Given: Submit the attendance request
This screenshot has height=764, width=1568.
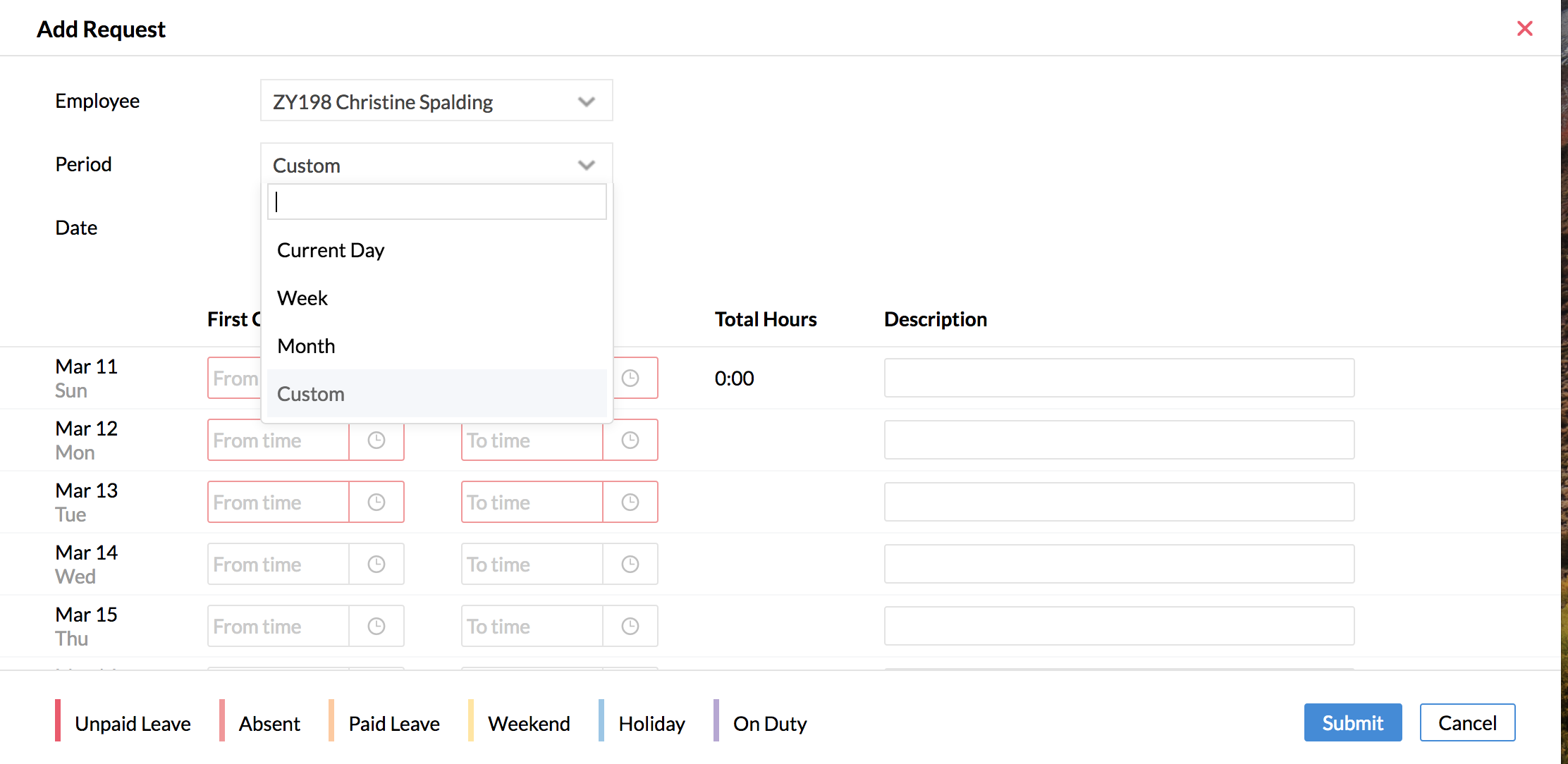Looking at the screenshot, I should 1352,722.
